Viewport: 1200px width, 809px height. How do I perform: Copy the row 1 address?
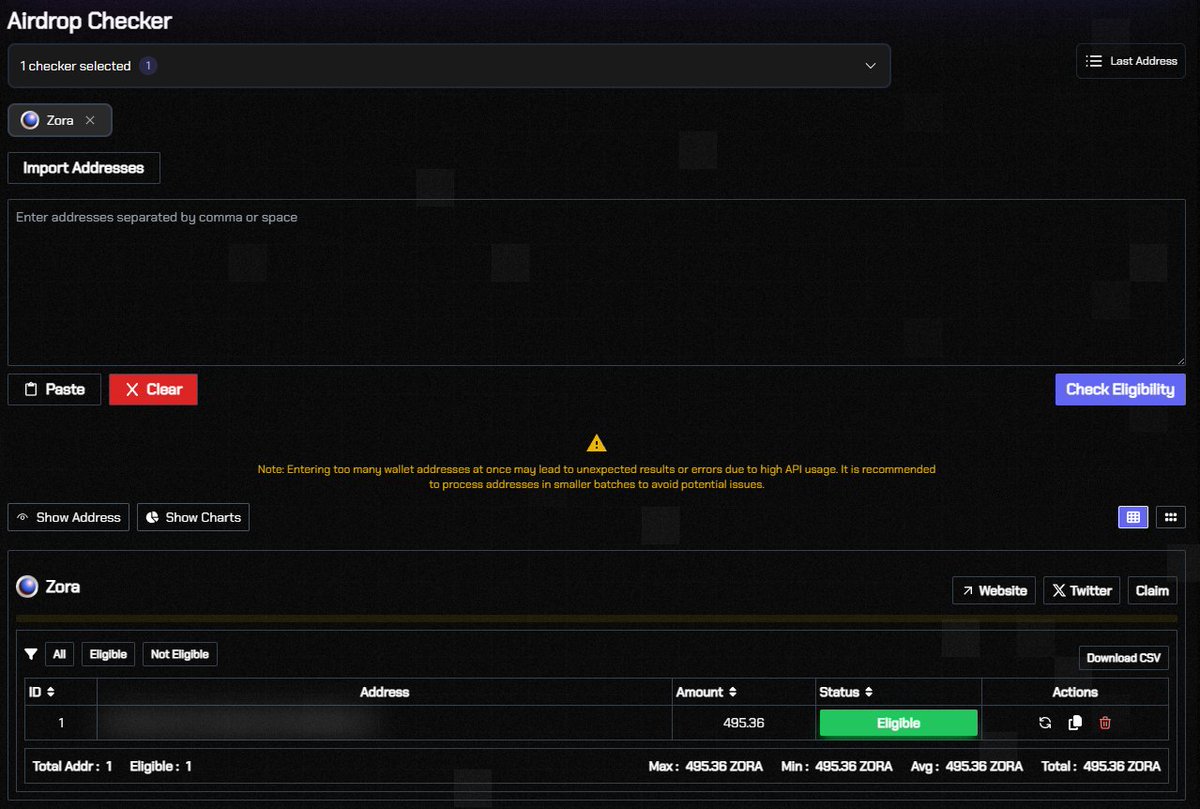[1075, 723]
